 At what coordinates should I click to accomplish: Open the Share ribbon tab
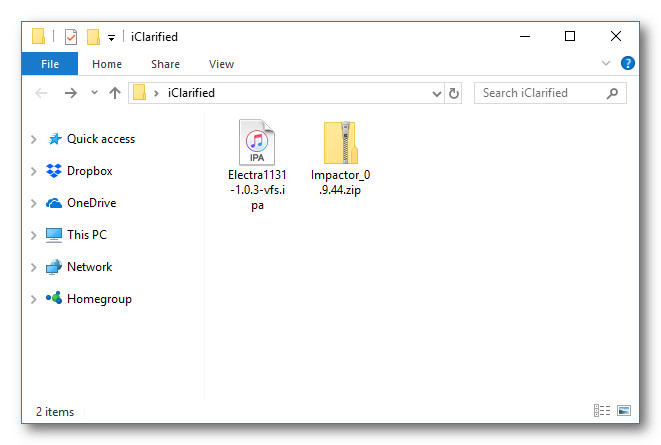click(165, 64)
